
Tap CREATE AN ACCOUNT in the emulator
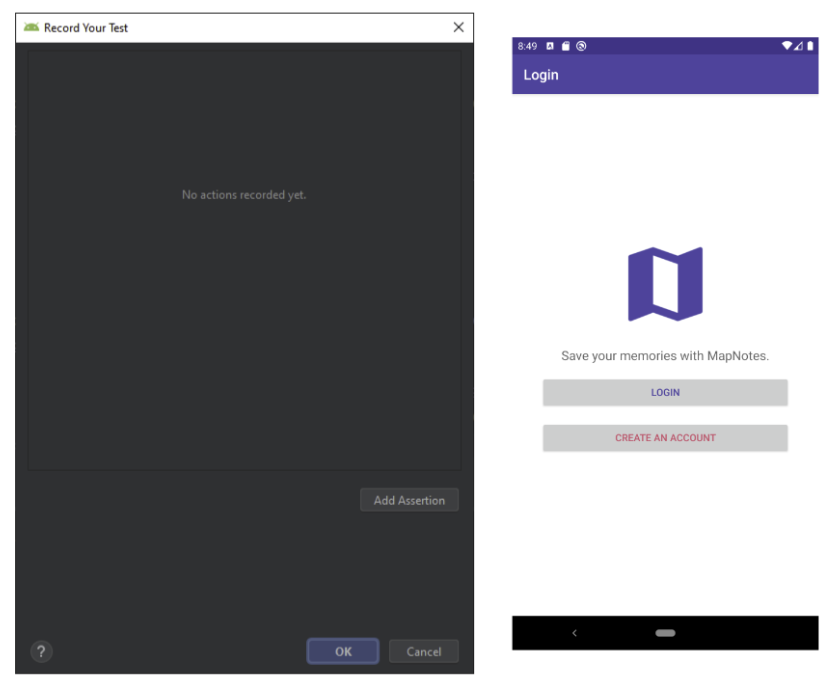point(665,438)
